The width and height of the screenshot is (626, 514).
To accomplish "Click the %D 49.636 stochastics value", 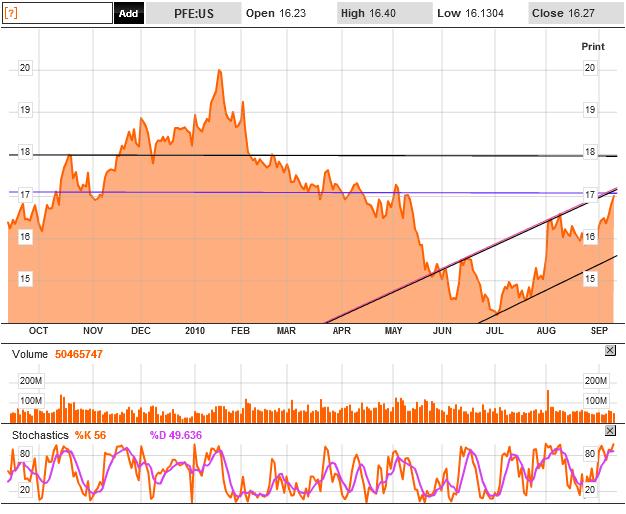I will pyautogui.click(x=176, y=435).
